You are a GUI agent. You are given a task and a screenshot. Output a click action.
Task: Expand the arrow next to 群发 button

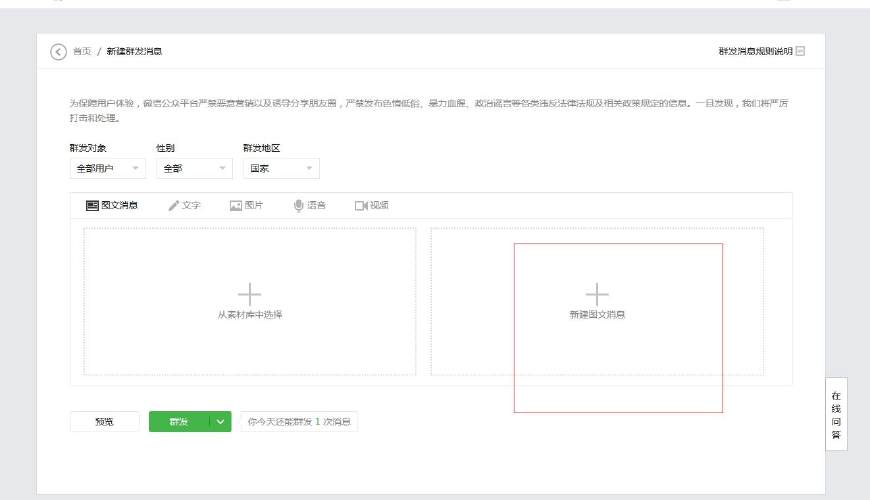(220, 422)
